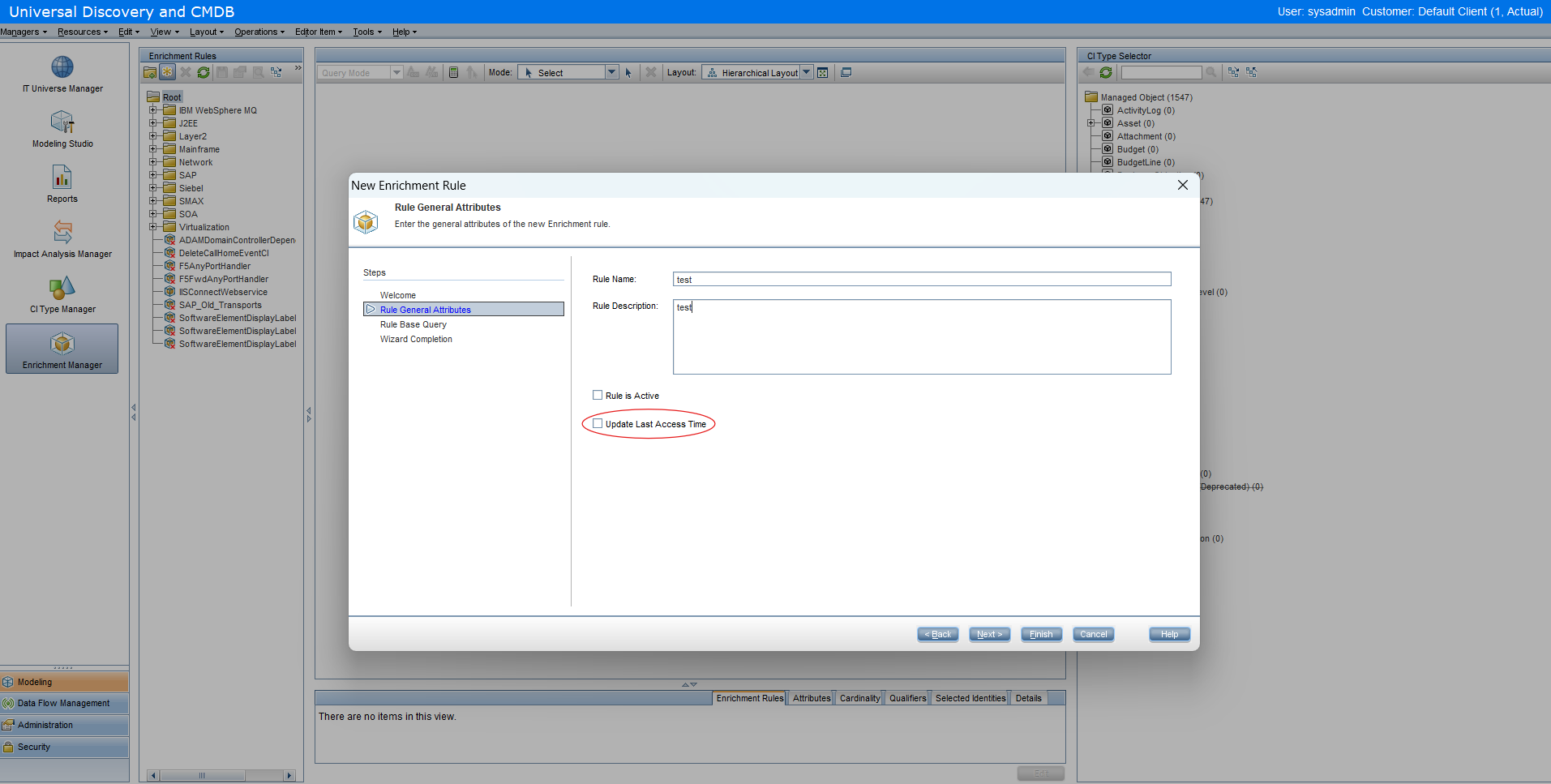Viewport: 1551px width, 784px height.
Task: Open the Mode dropdown showing Select
Action: (x=611, y=71)
